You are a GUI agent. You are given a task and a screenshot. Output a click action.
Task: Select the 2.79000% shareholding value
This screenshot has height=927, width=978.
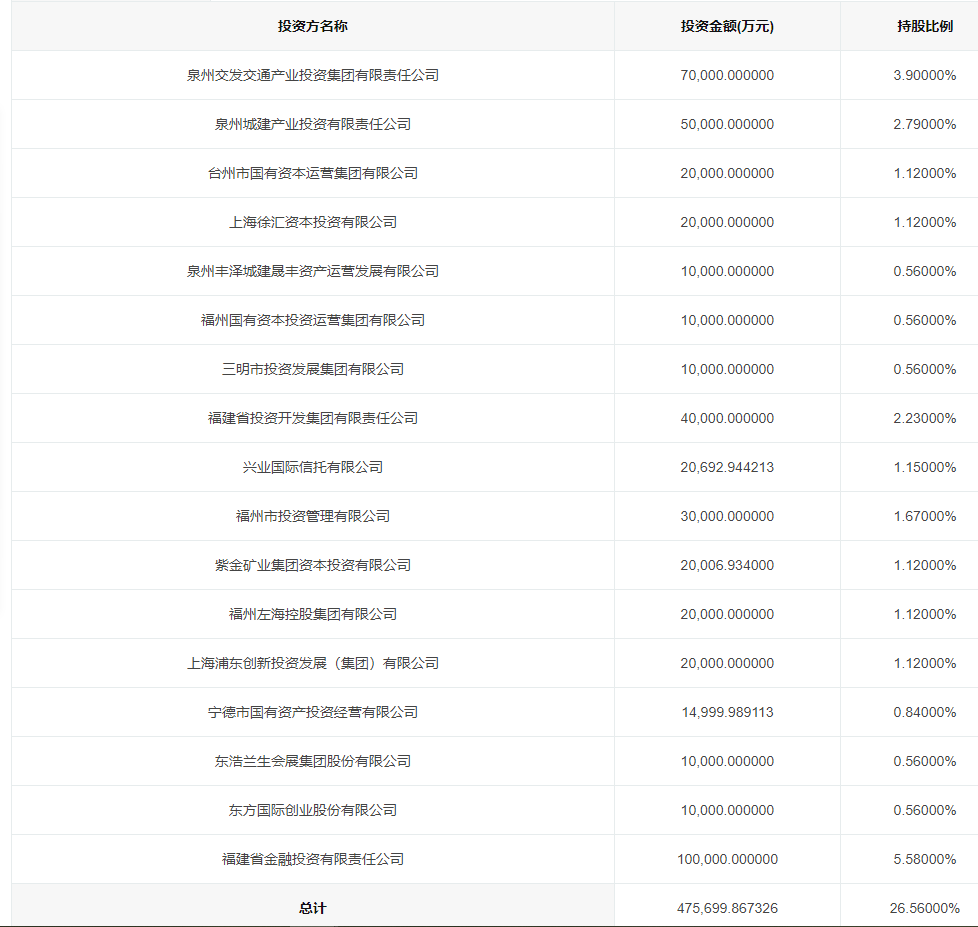coord(925,124)
